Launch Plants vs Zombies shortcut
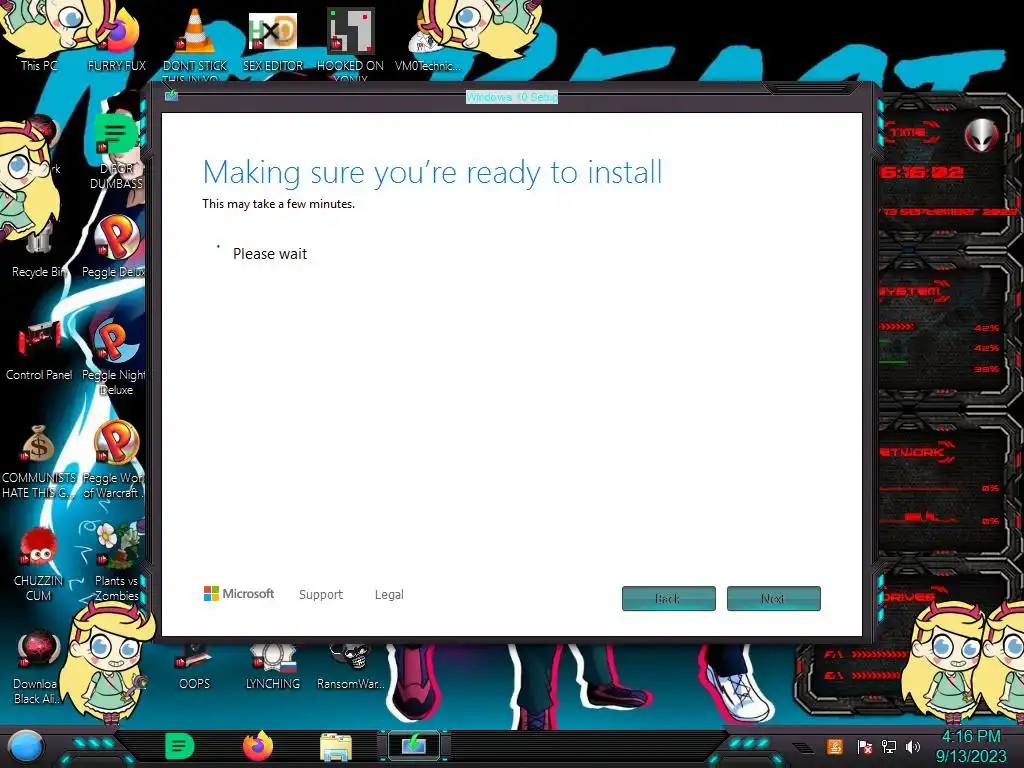This screenshot has width=1024, height=768. click(118, 562)
